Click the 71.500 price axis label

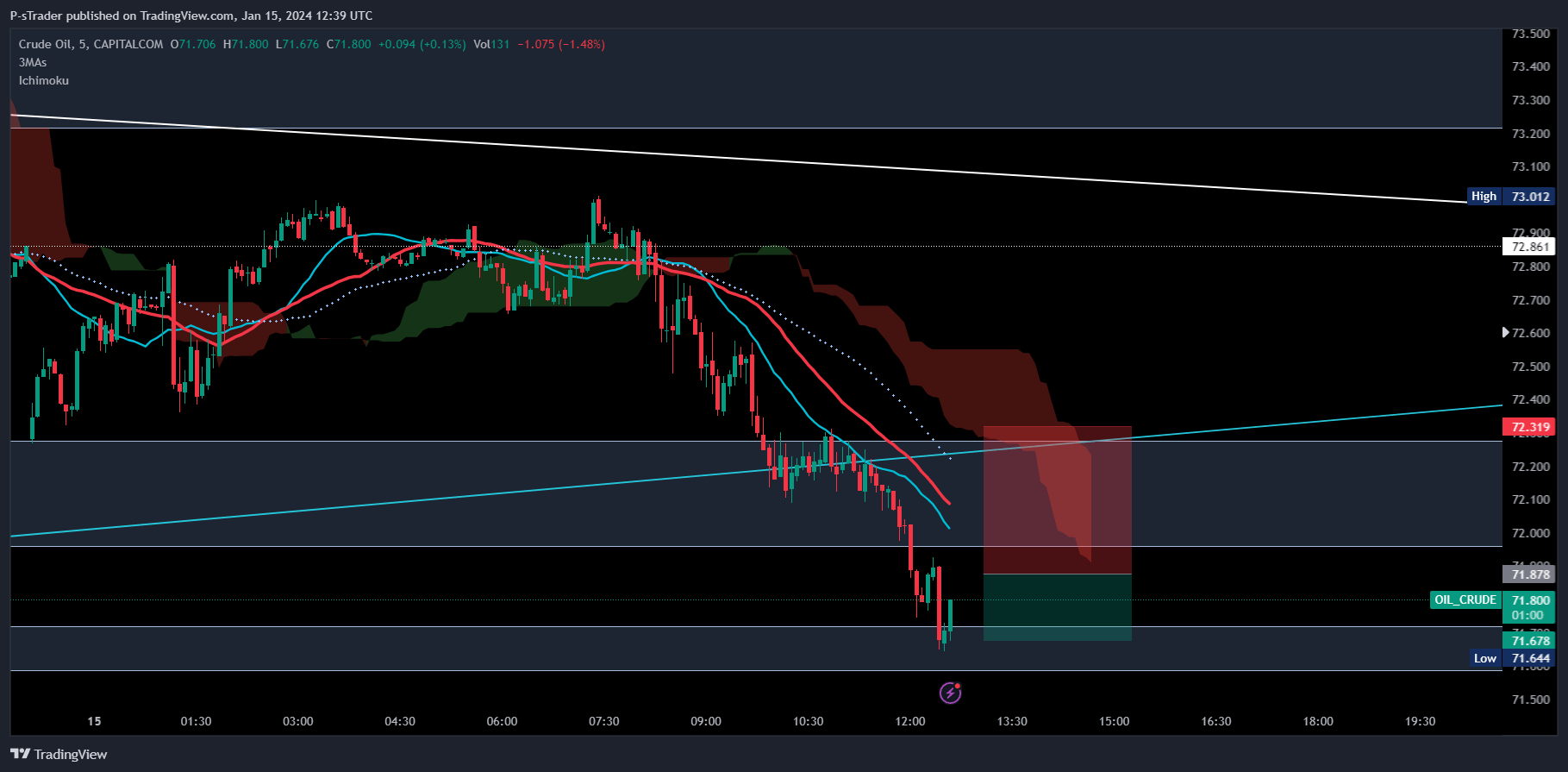(x=1531, y=700)
